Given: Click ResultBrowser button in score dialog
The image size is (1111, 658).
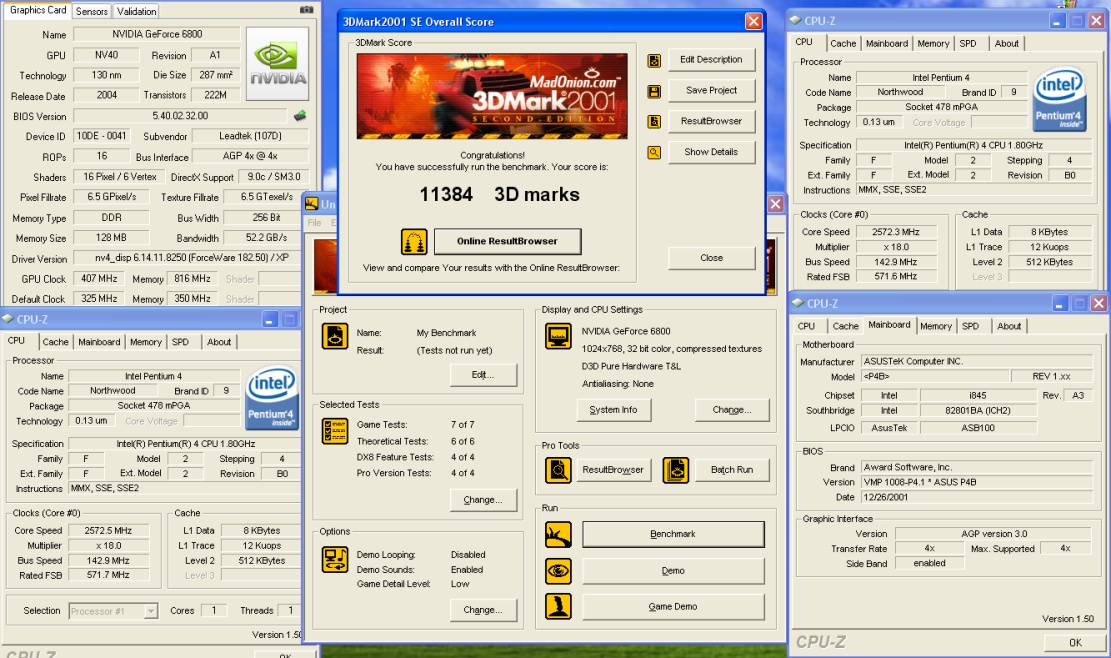Looking at the screenshot, I should coord(711,121).
